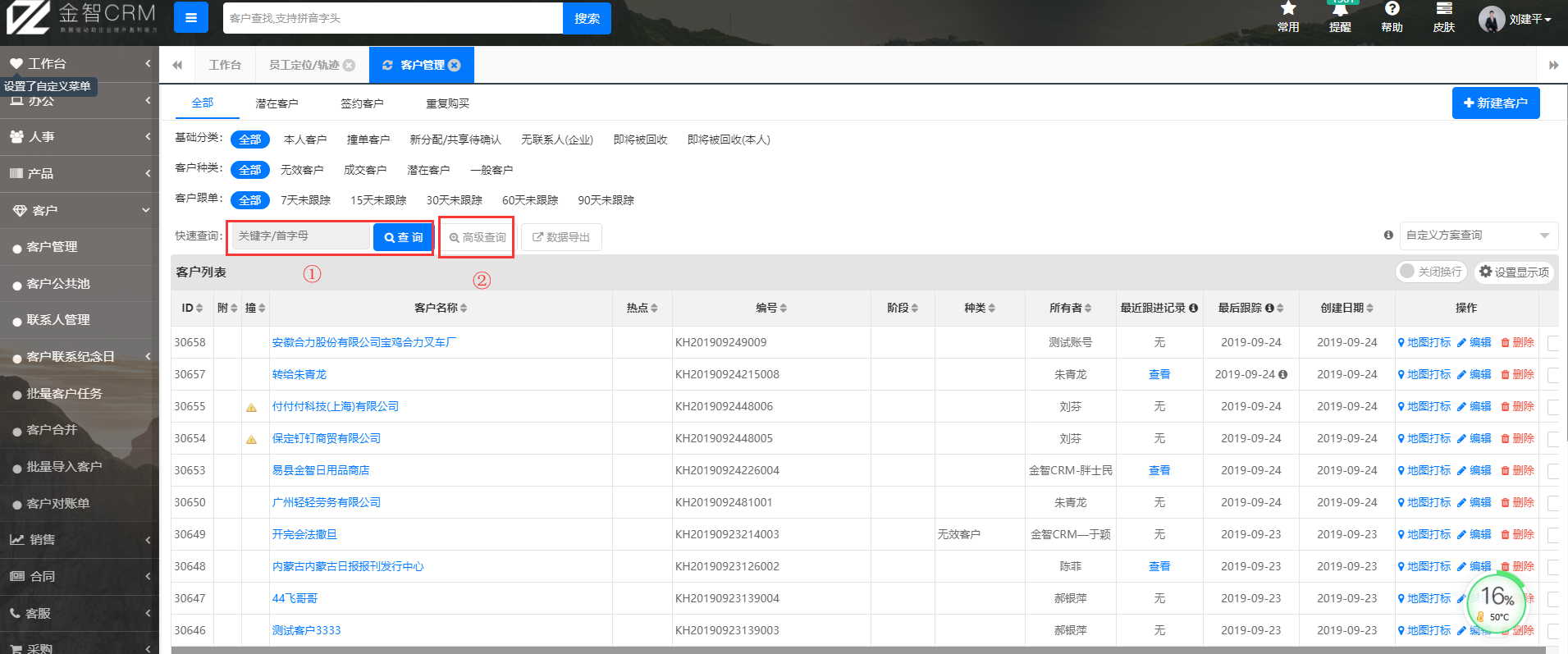Click the info icon in 最近跟进记录 header
Viewport: 1568px width, 654px height.
1193,308
